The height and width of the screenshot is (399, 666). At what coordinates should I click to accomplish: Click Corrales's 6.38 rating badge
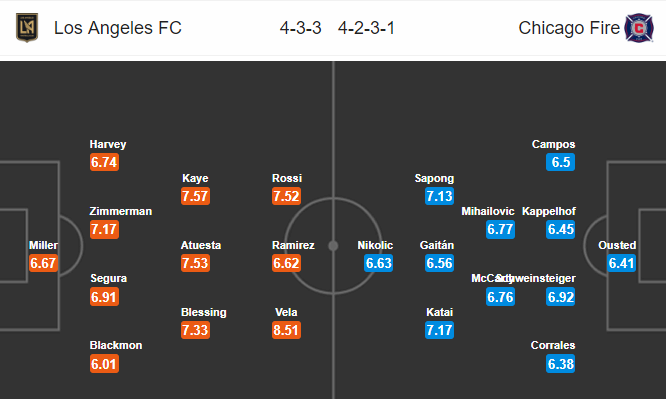561,364
